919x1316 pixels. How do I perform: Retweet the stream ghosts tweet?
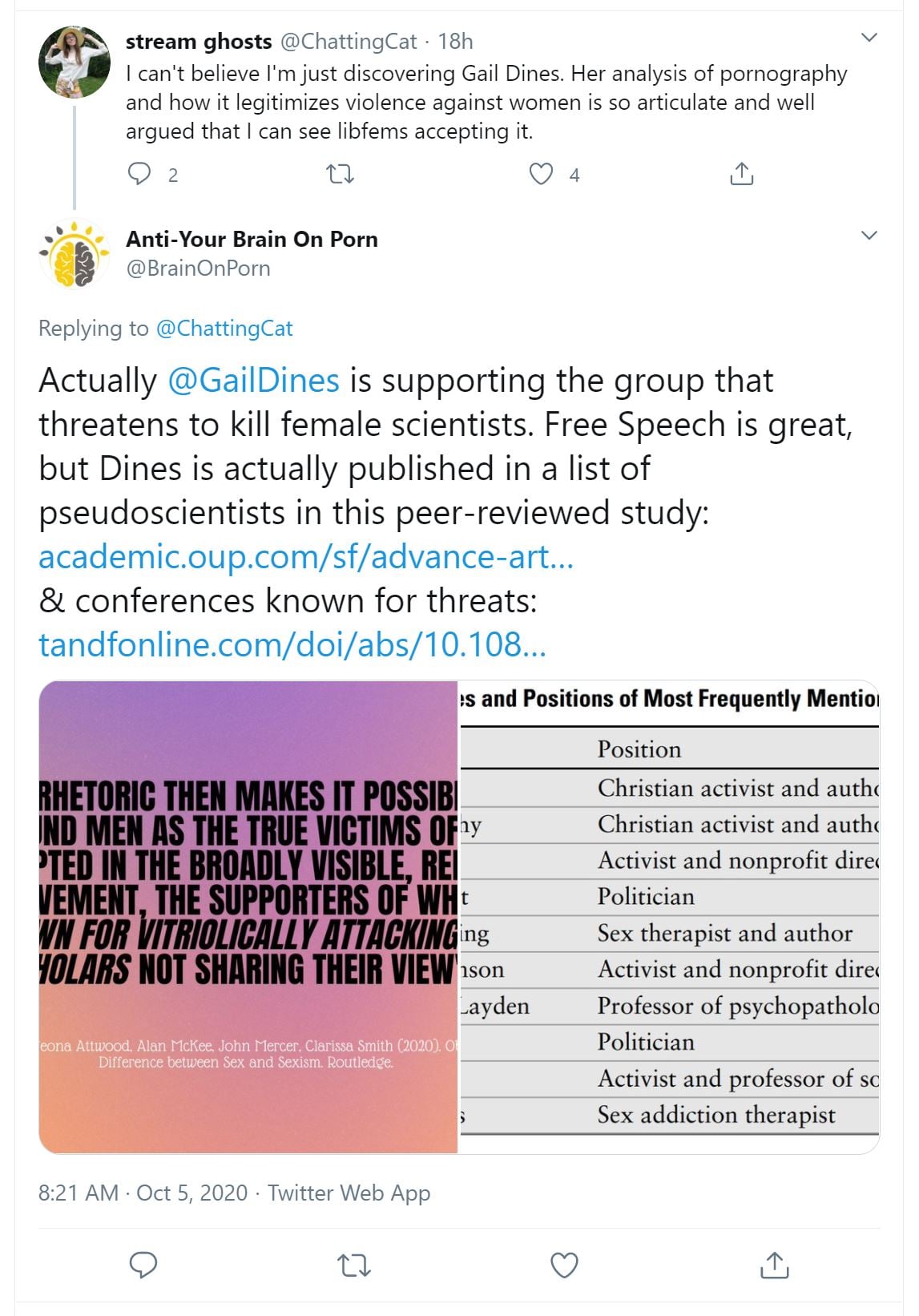tap(341, 174)
